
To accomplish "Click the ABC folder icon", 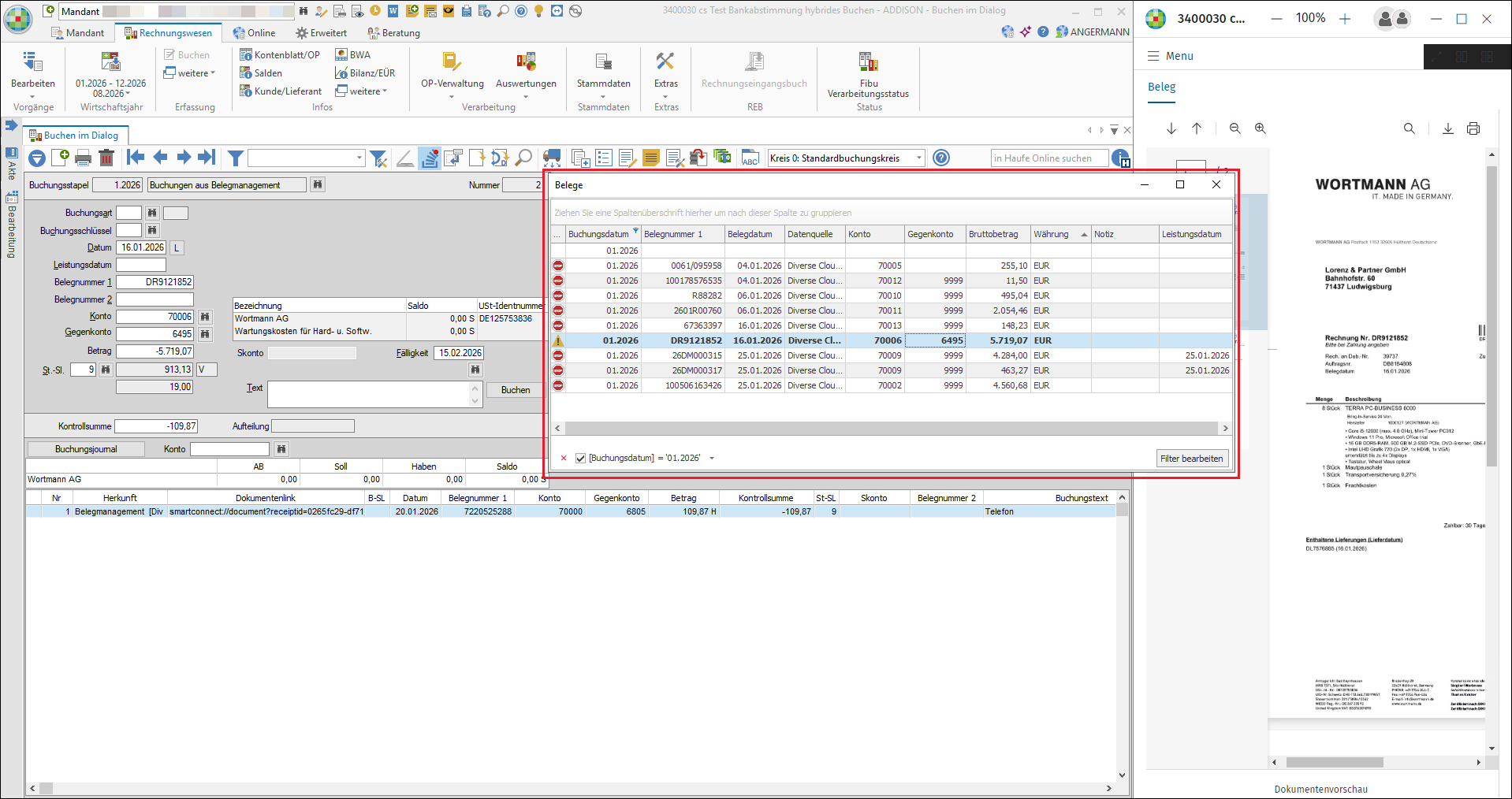I will [x=750, y=158].
